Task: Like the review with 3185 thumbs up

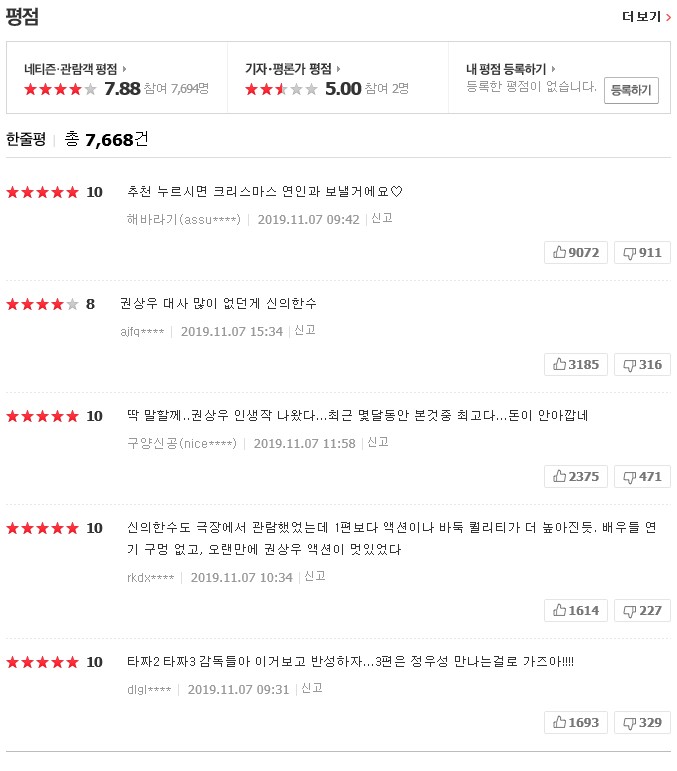Action: pyautogui.click(x=575, y=365)
